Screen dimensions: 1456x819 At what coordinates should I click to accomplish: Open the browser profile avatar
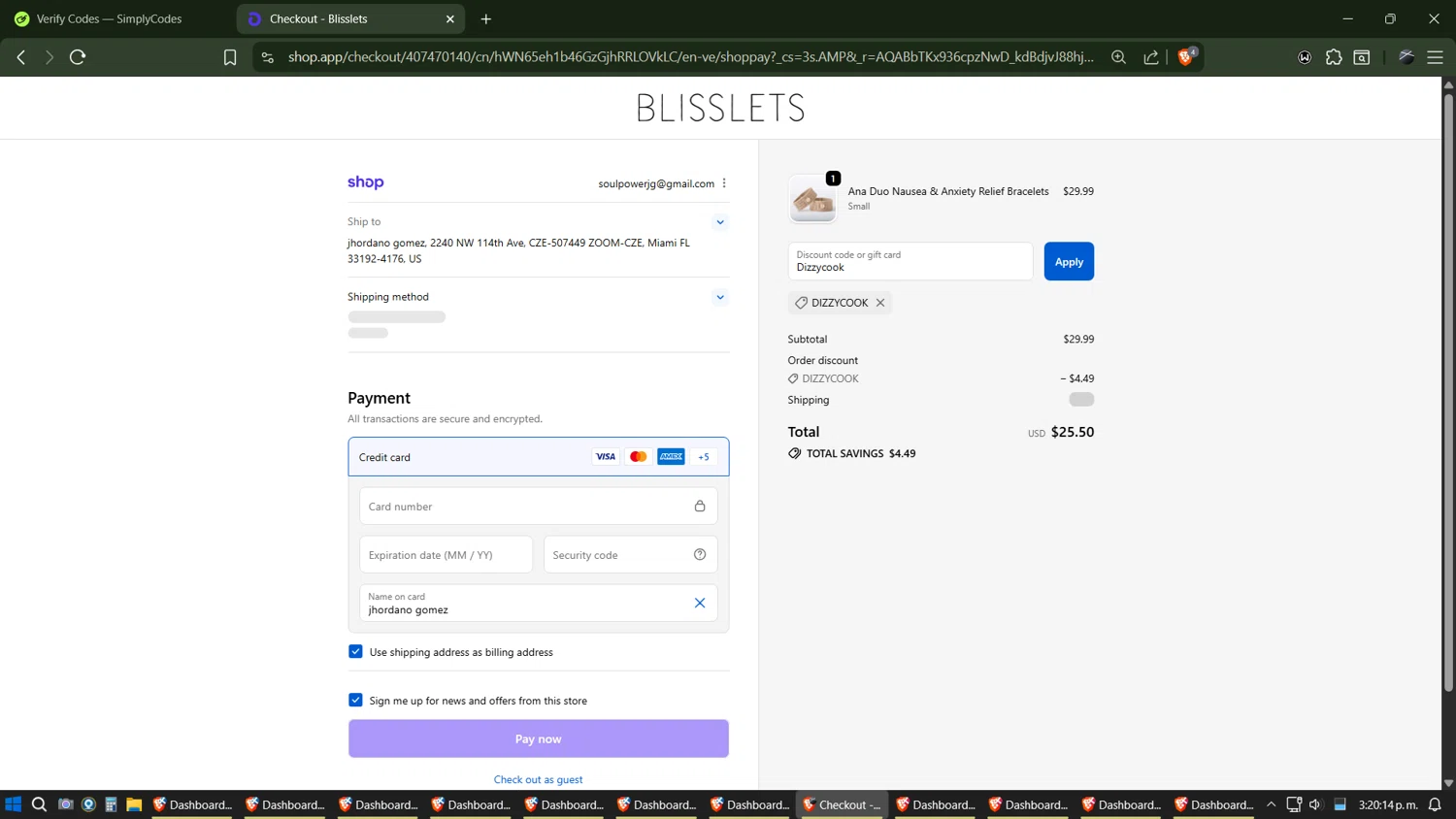tap(1406, 57)
